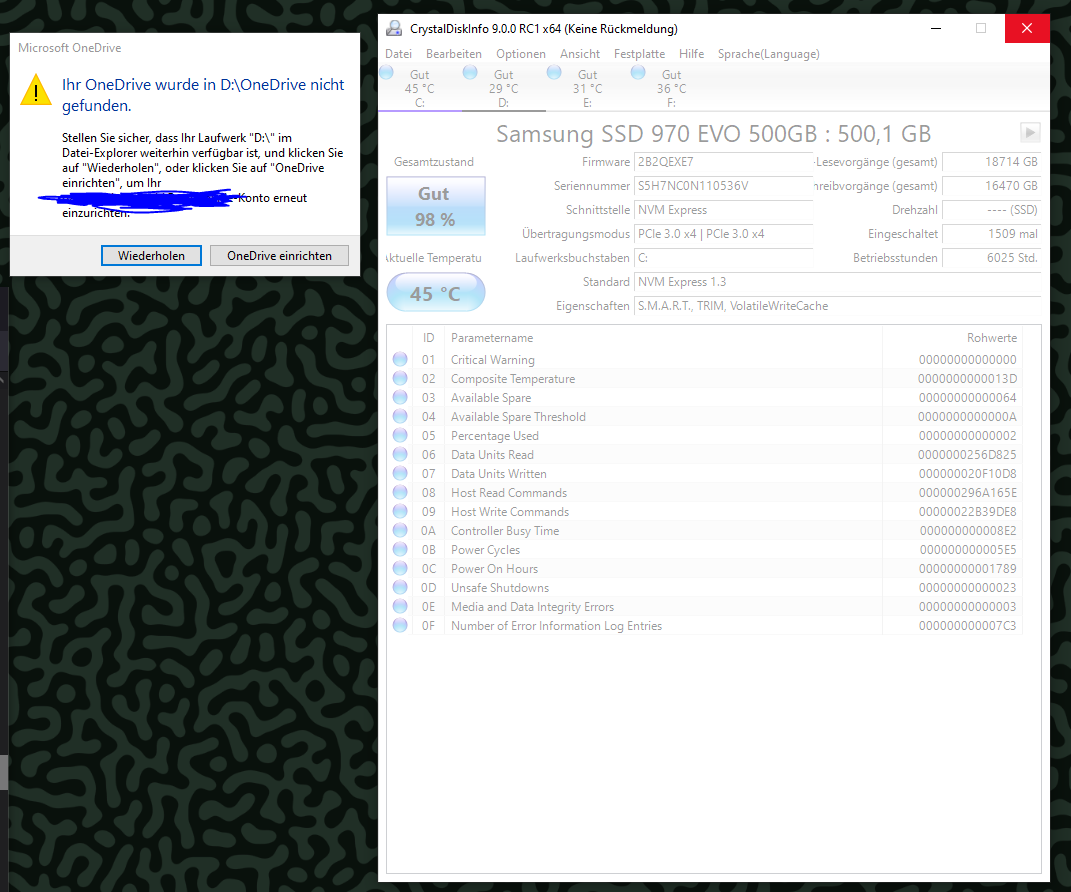This screenshot has height=892, width=1071.
Task: Click the OneDrive einrichten button
Action: 279,255
